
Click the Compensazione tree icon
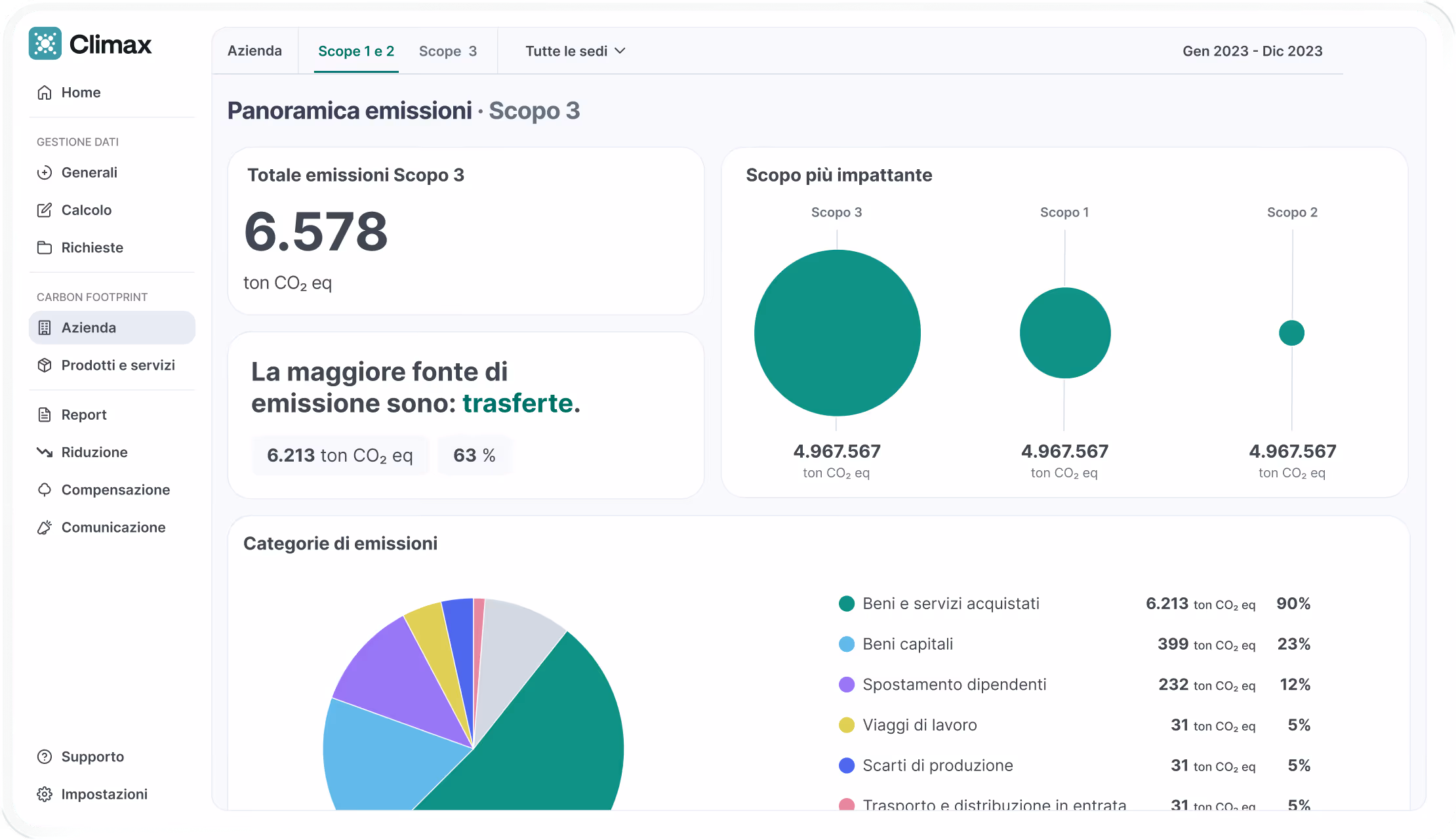(45, 490)
